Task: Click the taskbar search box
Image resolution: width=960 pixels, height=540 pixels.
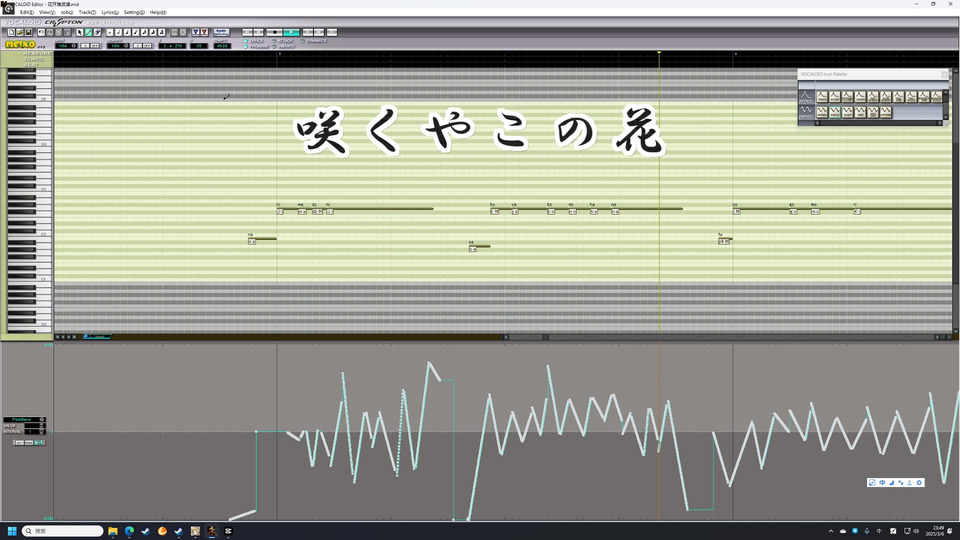Action: pos(63,531)
